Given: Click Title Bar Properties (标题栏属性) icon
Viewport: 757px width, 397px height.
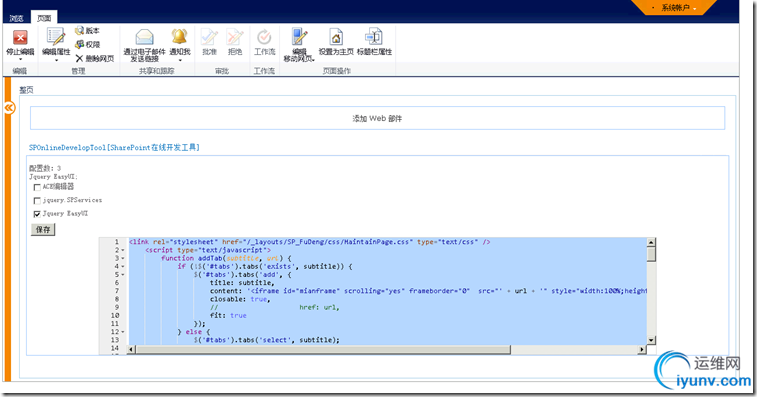Looking at the screenshot, I should pyautogui.click(x=374, y=37).
